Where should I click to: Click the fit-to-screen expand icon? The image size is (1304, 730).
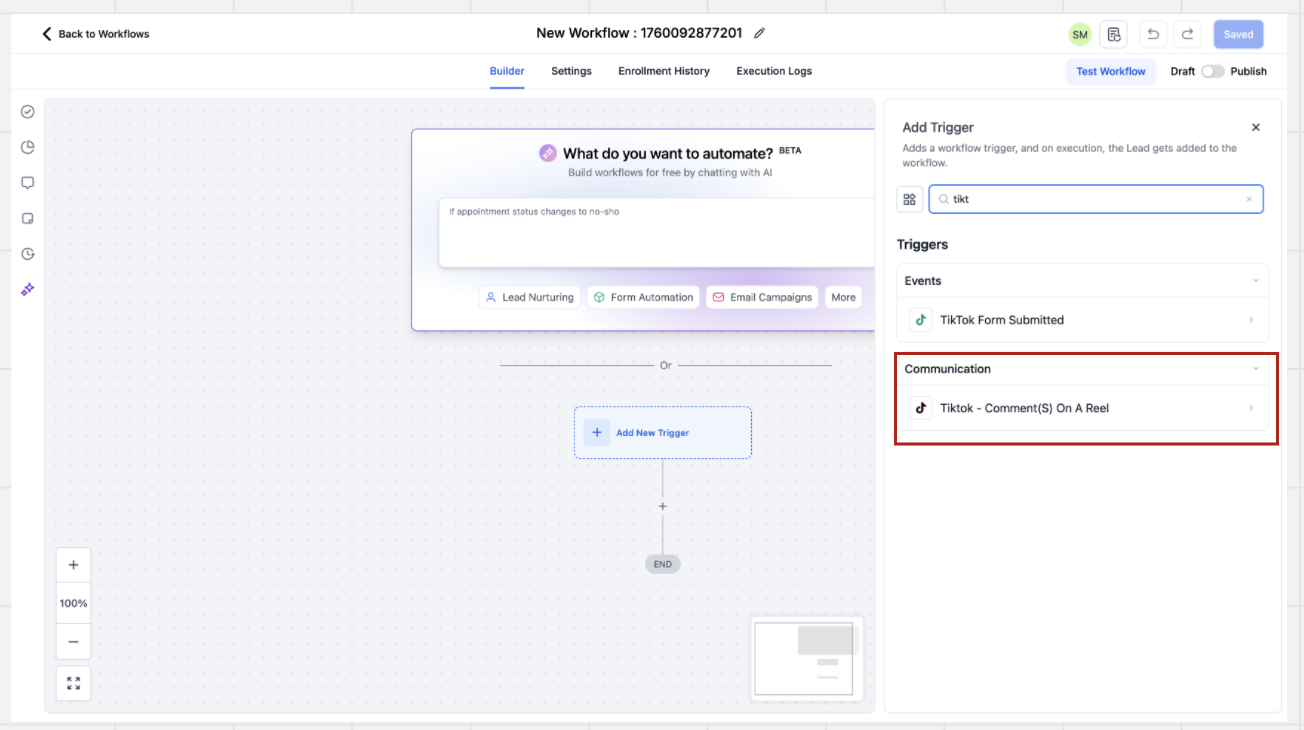tap(73, 683)
